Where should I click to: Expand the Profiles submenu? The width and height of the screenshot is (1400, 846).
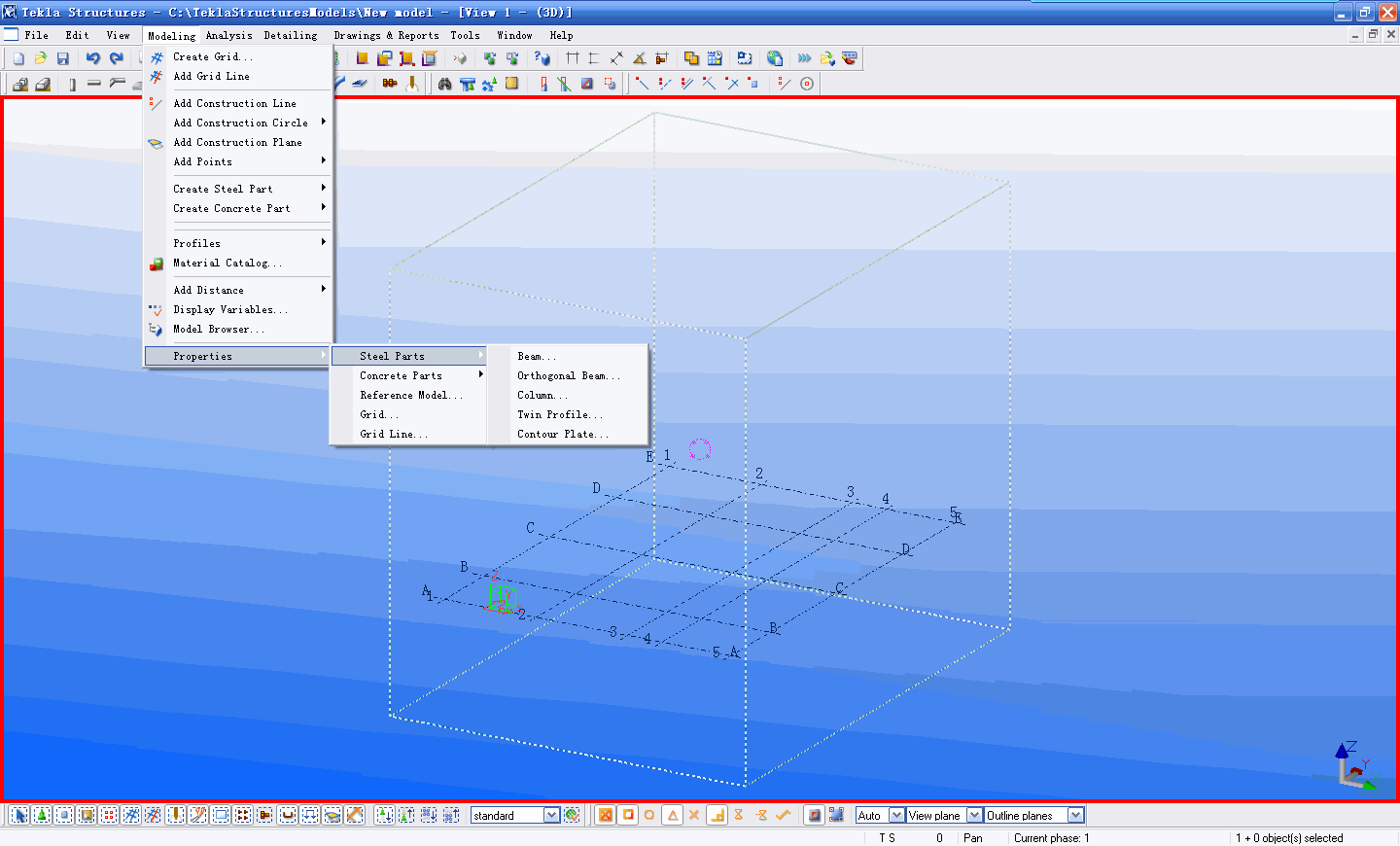tap(238, 243)
